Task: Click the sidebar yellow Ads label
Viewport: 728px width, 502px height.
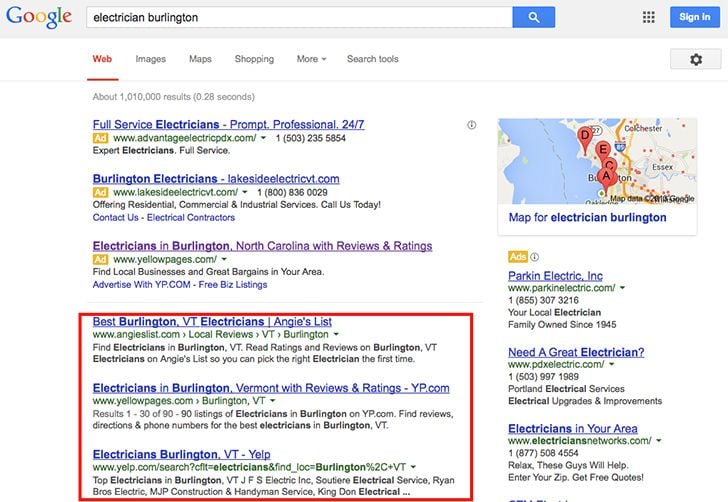Action: pyautogui.click(x=518, y=256)
